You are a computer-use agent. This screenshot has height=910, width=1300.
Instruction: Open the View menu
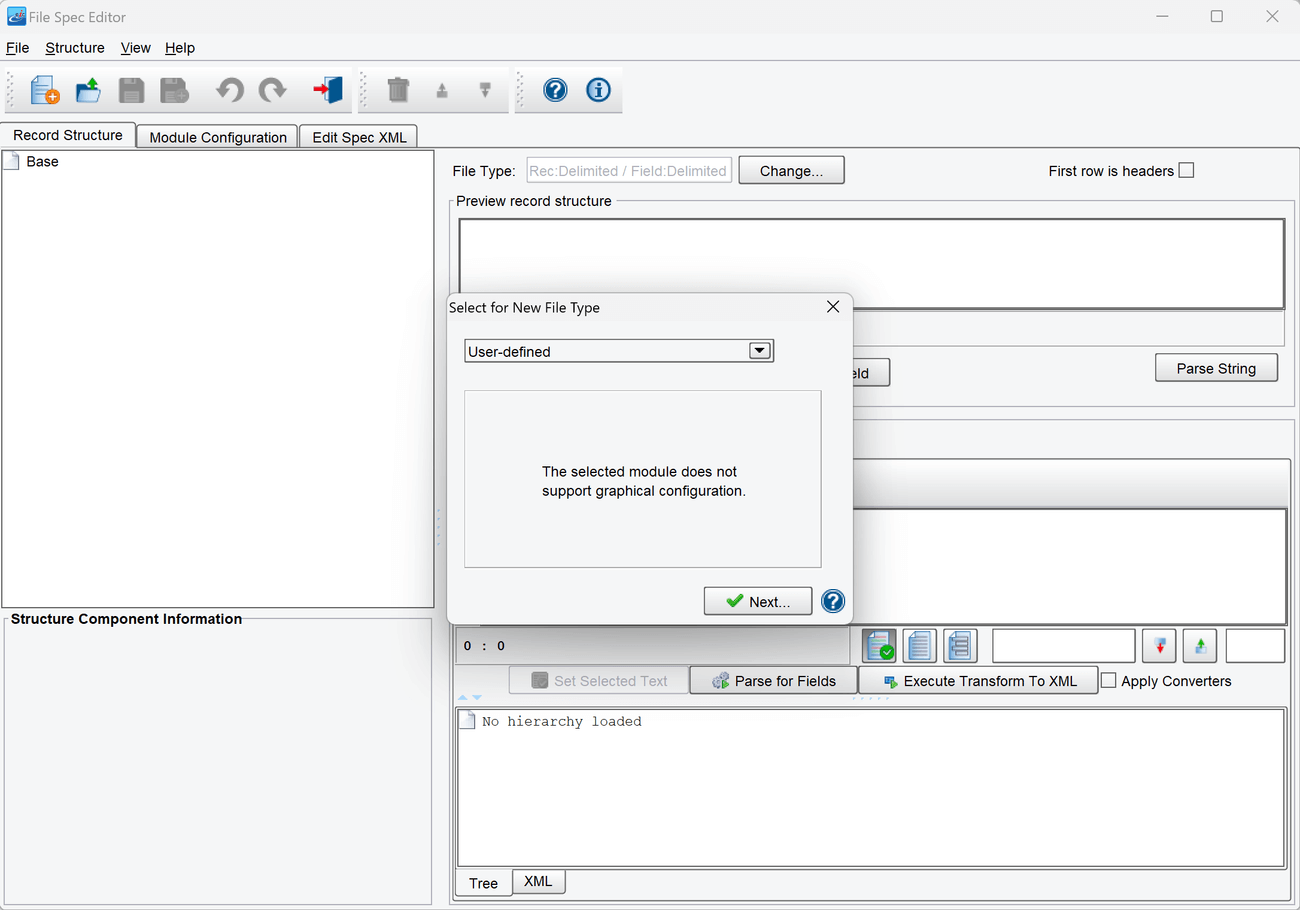(135, 48)
